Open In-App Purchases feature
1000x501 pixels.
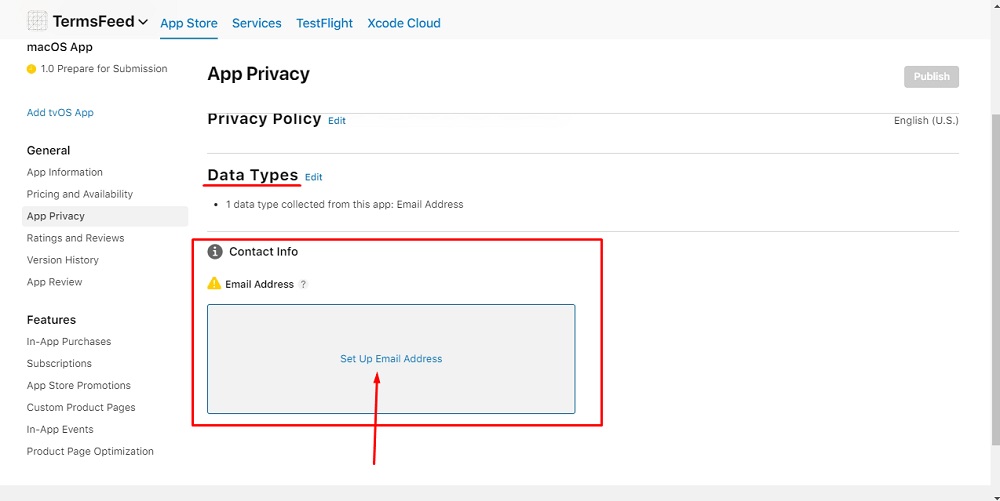tap(69, 342)
